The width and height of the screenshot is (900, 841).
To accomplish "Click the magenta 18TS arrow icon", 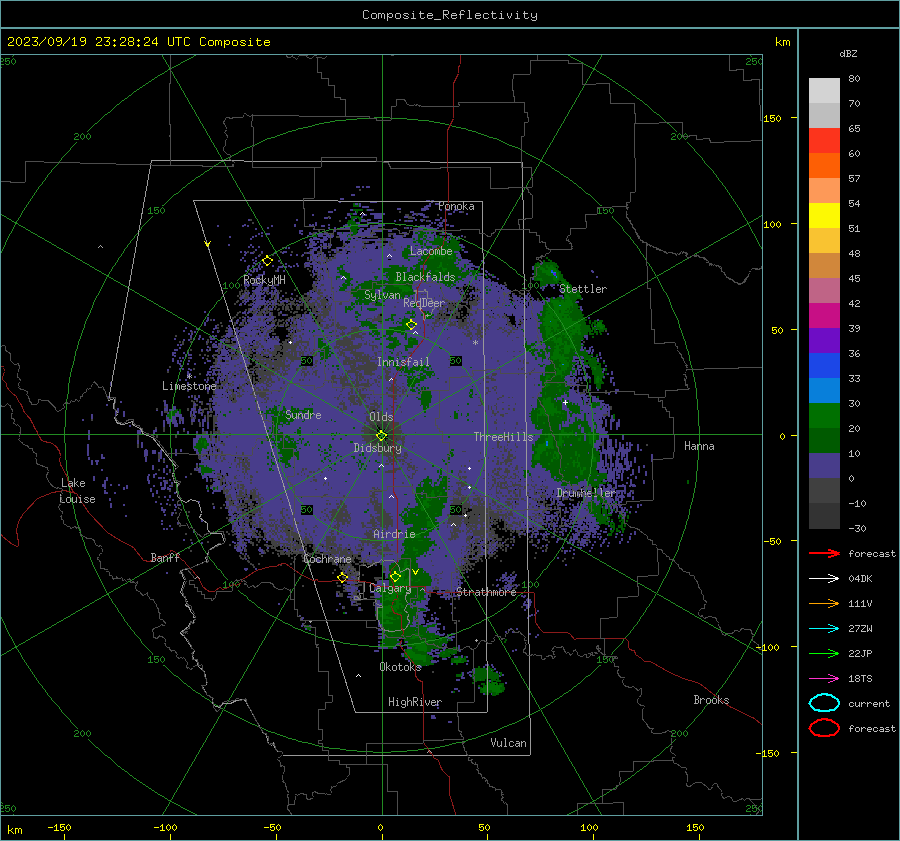I will click(x=824, y=679).
